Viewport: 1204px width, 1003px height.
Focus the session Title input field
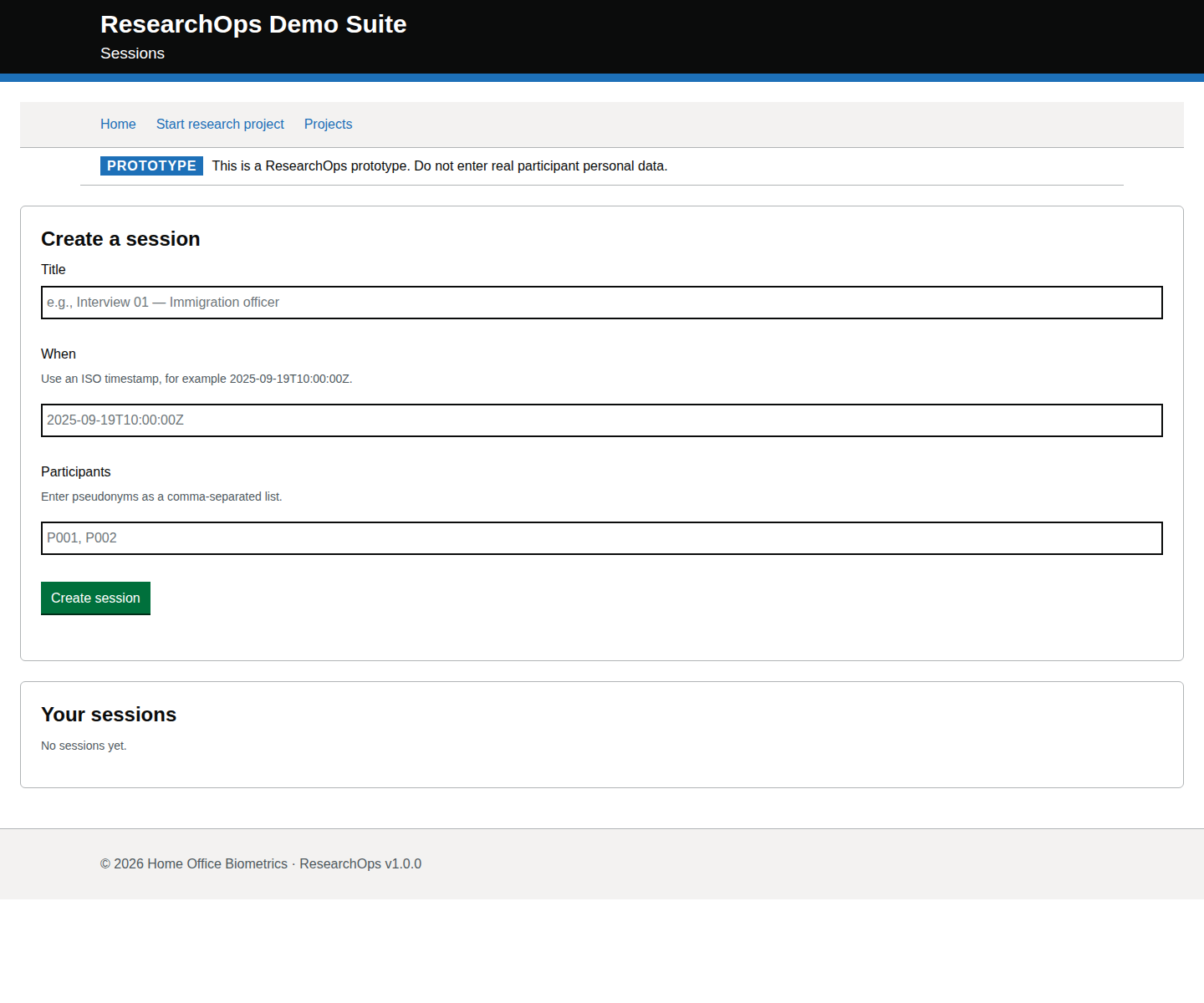click(x=601, y=303)
